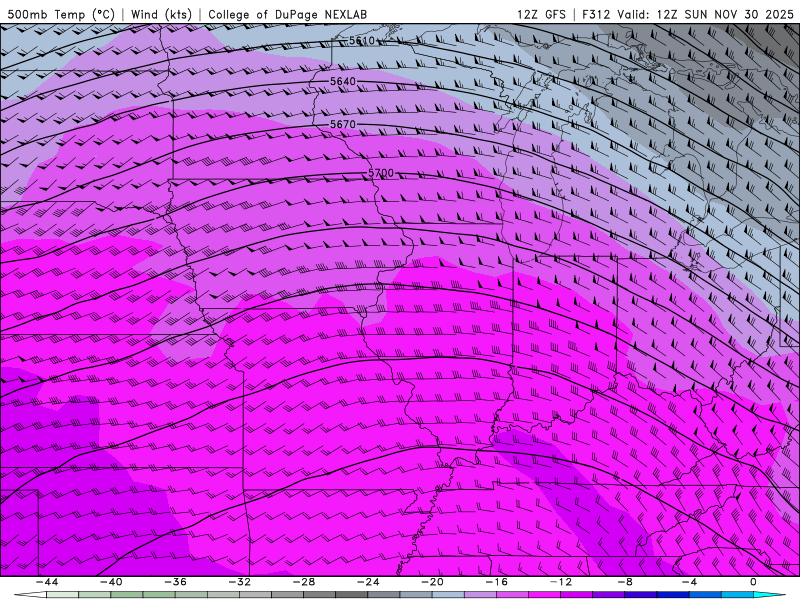Select the light blue swatch right of -20
Viewport: 800px width, 600px height.
click(x=448, y=595)
